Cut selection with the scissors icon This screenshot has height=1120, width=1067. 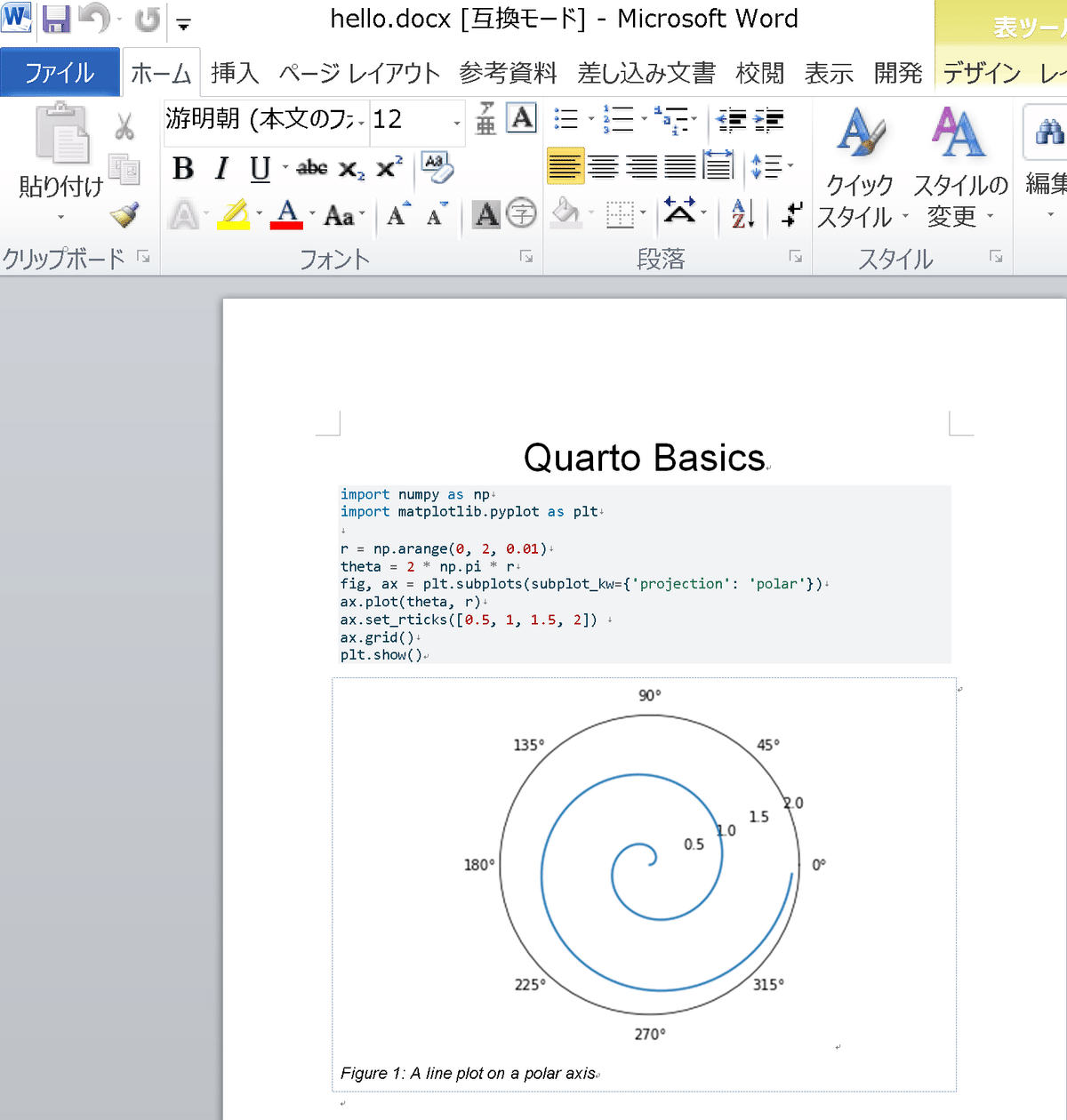[124, 126]
